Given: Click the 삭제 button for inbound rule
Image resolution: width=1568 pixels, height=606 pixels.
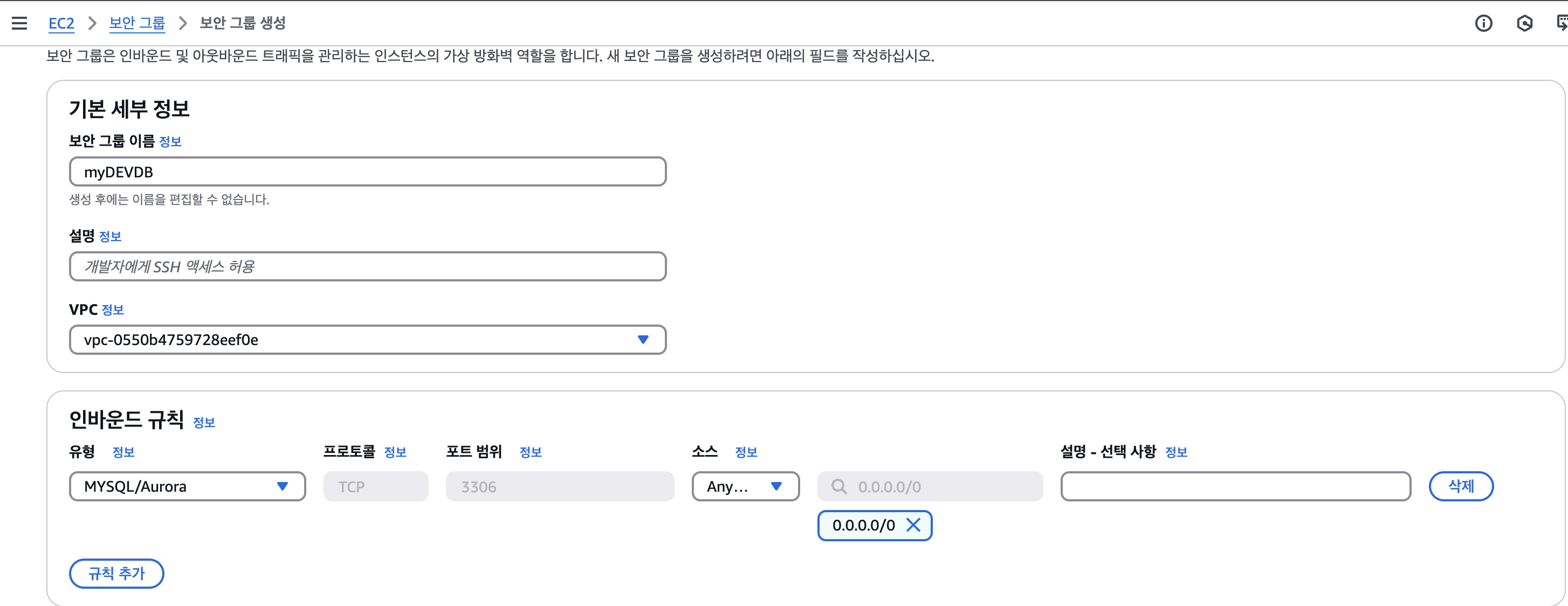Looking at the screenshot, I should click(x=1460, y=486).
